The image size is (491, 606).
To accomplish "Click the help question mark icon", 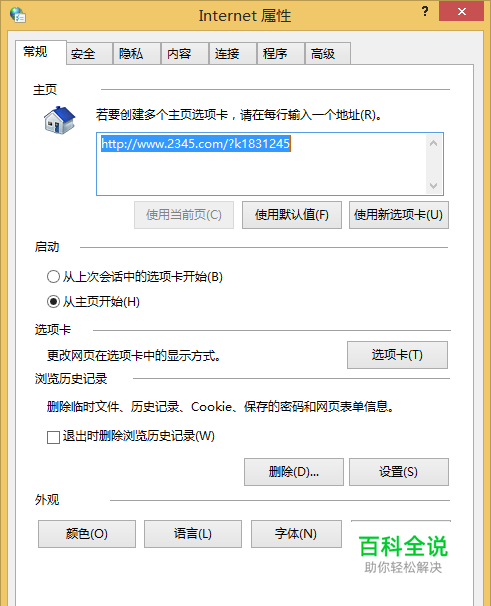I will (x=425, y=11).
